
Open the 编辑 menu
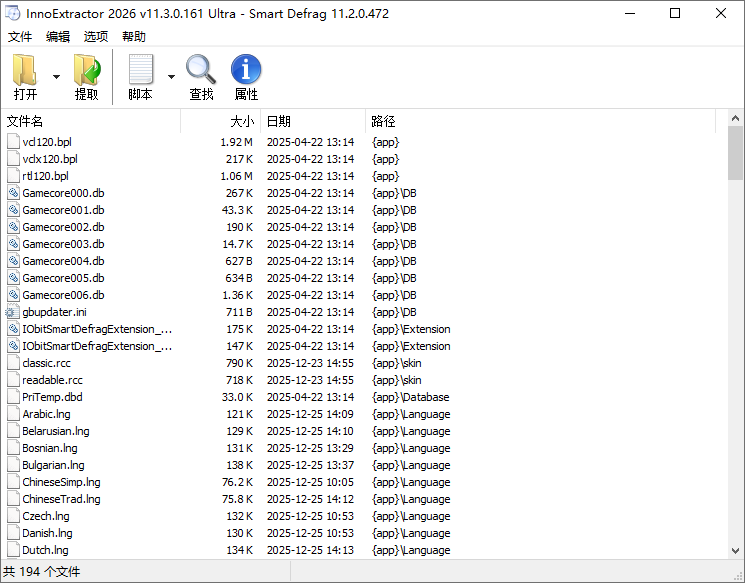point(58,37)
